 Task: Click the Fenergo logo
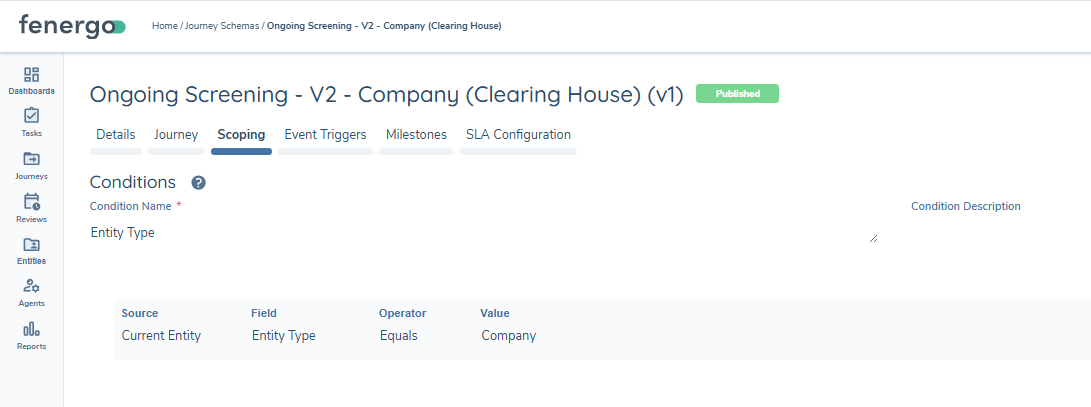pyautogui.click(x=72, y=26)
